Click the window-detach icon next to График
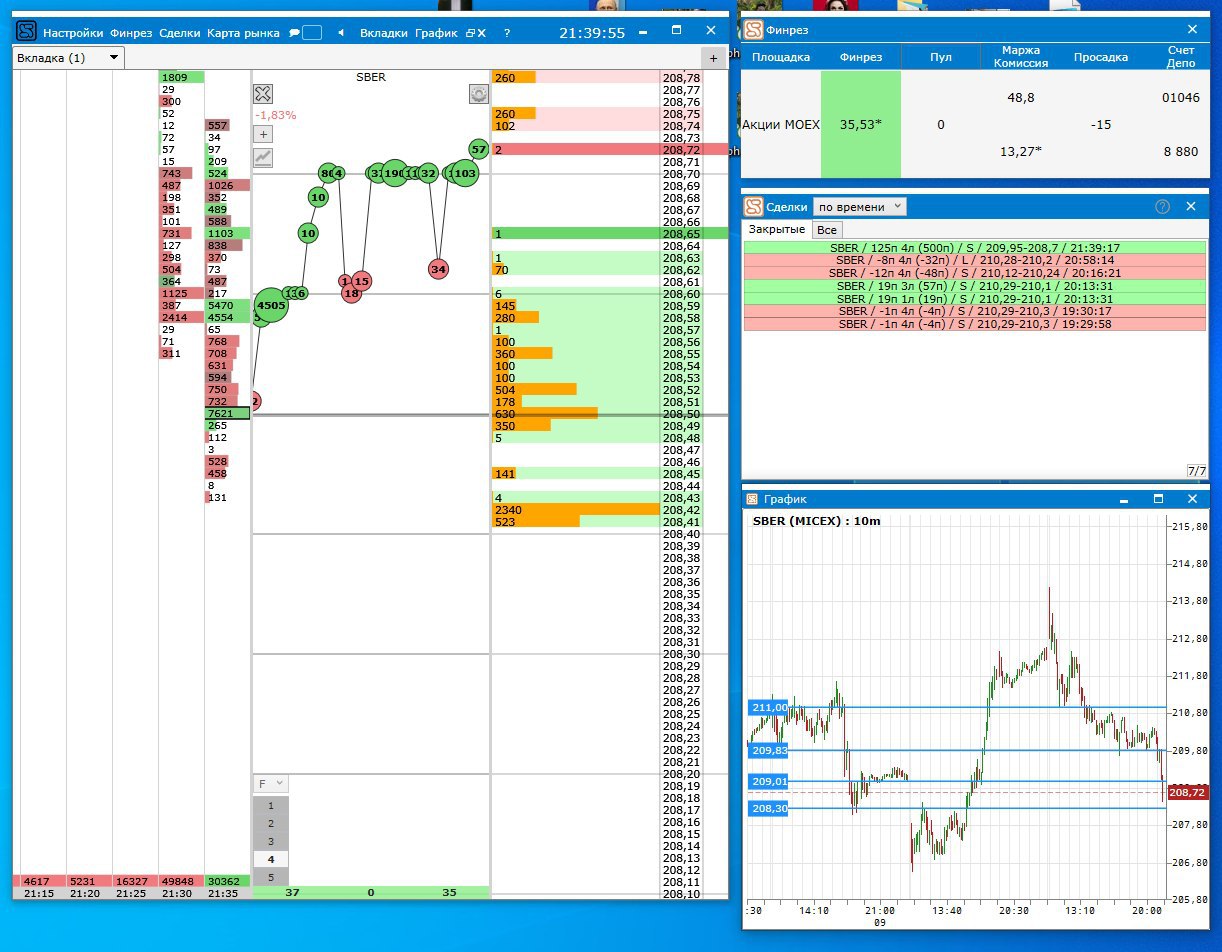 (x=469, y=33)
